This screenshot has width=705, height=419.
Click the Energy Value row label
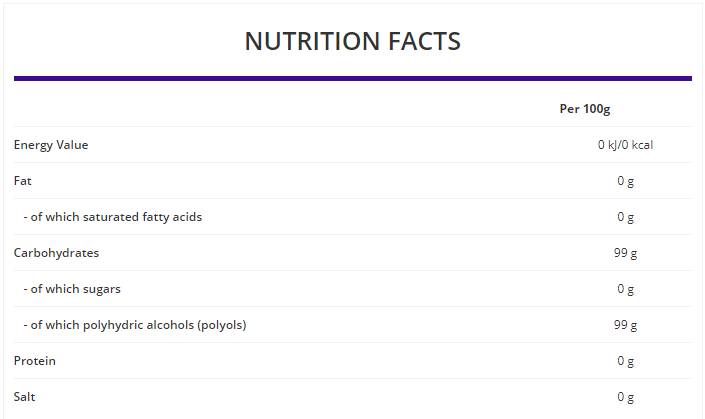51,145
